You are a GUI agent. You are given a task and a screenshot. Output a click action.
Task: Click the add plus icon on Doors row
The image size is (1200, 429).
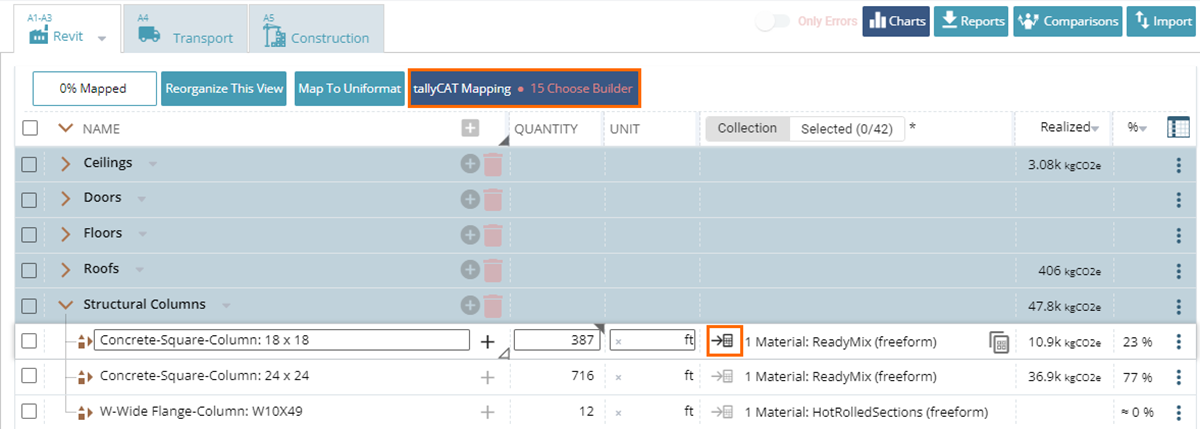click(469, 199)
